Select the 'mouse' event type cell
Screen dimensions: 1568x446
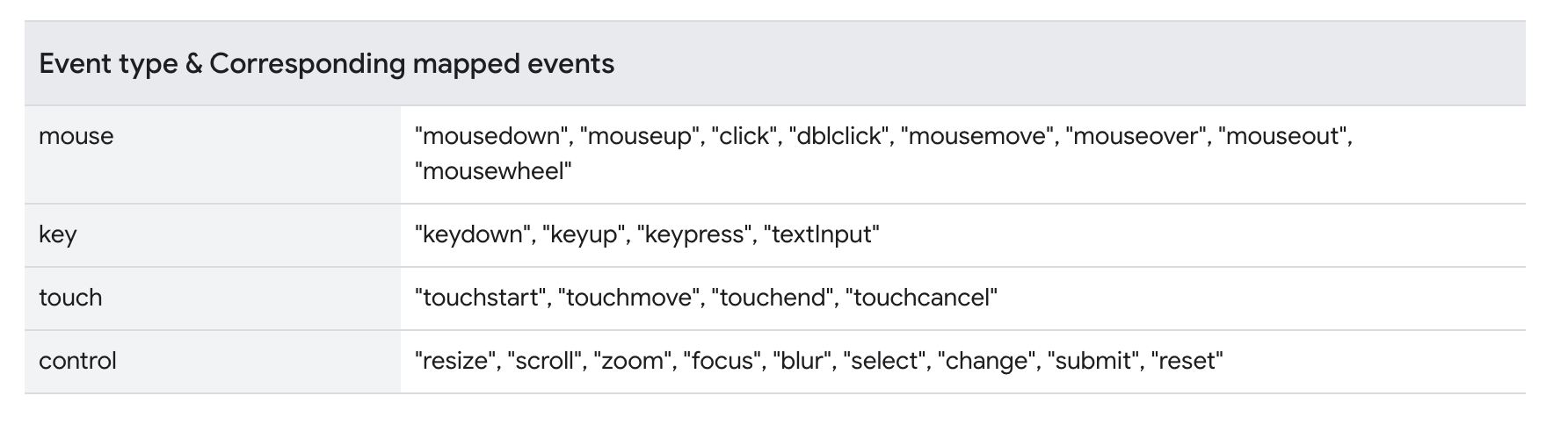pyautogui.click(x=213, y=155)
